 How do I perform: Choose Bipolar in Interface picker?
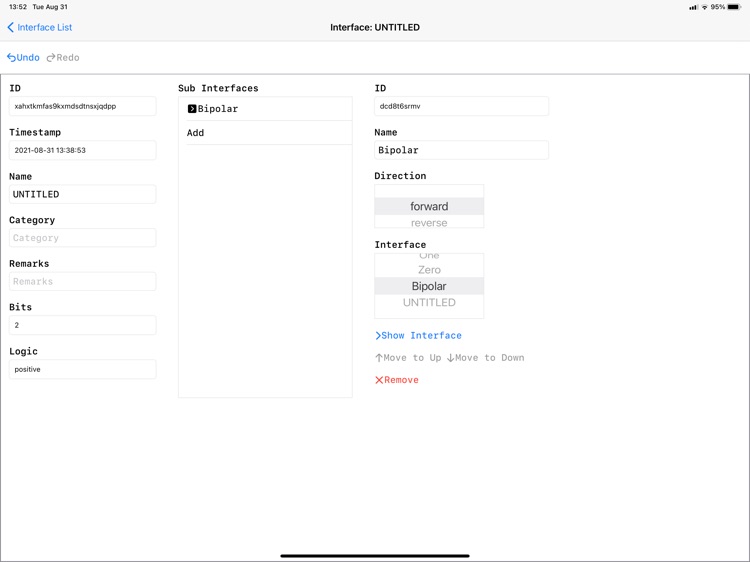pyautogui.click(x=429, y=286)
